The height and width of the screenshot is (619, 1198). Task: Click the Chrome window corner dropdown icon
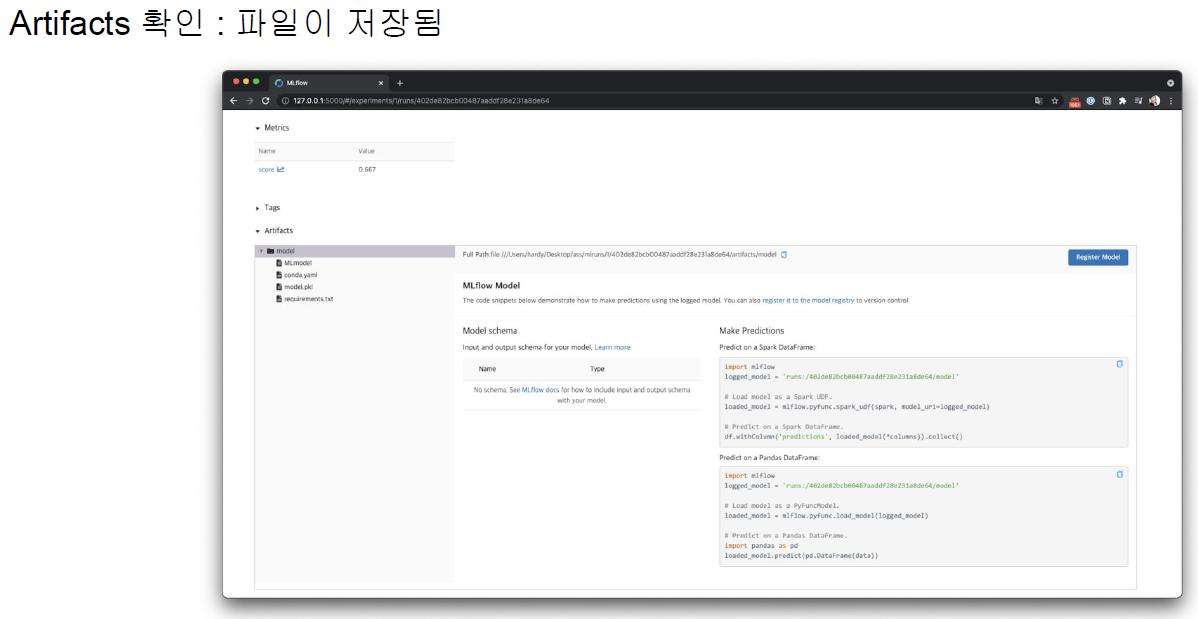(1170, 83)
